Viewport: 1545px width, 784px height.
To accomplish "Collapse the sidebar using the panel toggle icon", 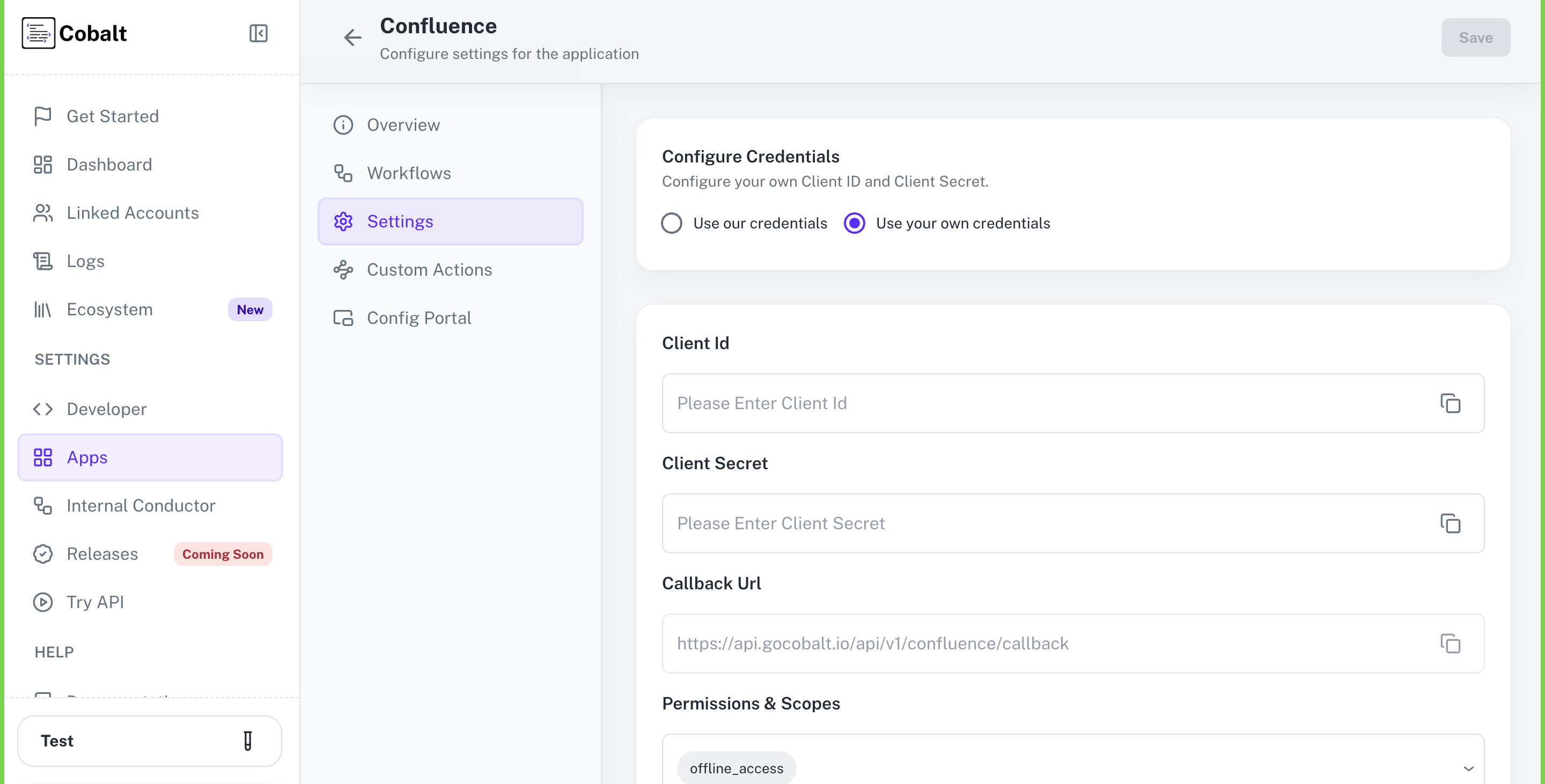I will pyautogui.click(x=259, y=33).
